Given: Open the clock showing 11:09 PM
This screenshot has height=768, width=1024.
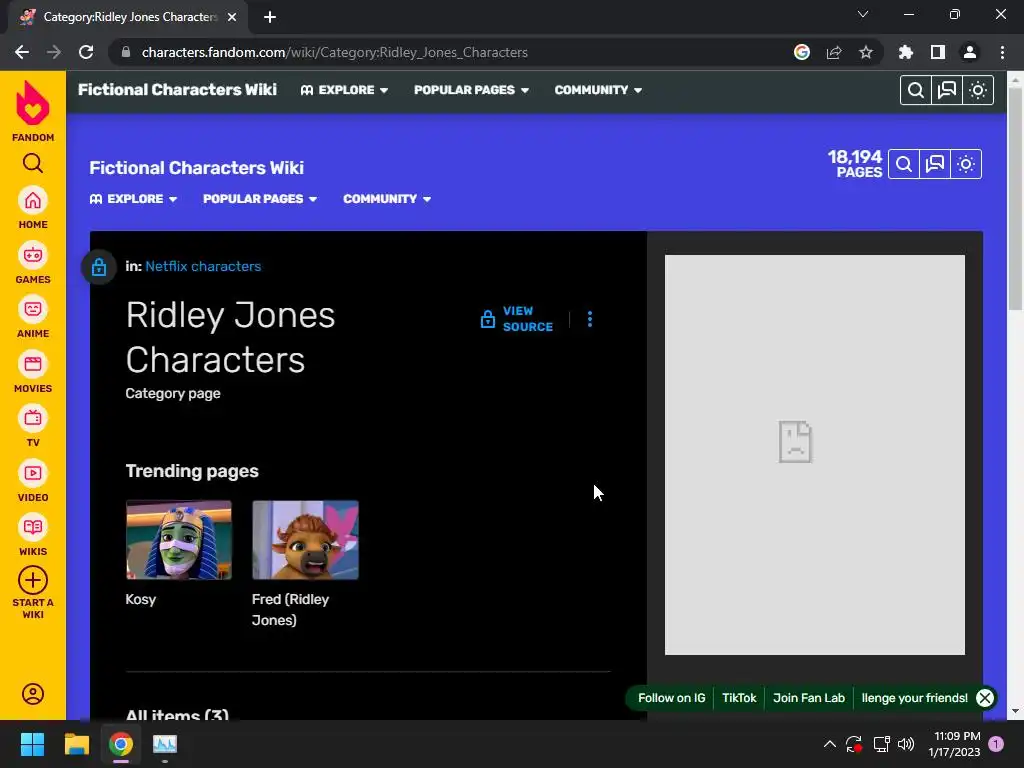Looking at the screenshot, I should [956, 744].
